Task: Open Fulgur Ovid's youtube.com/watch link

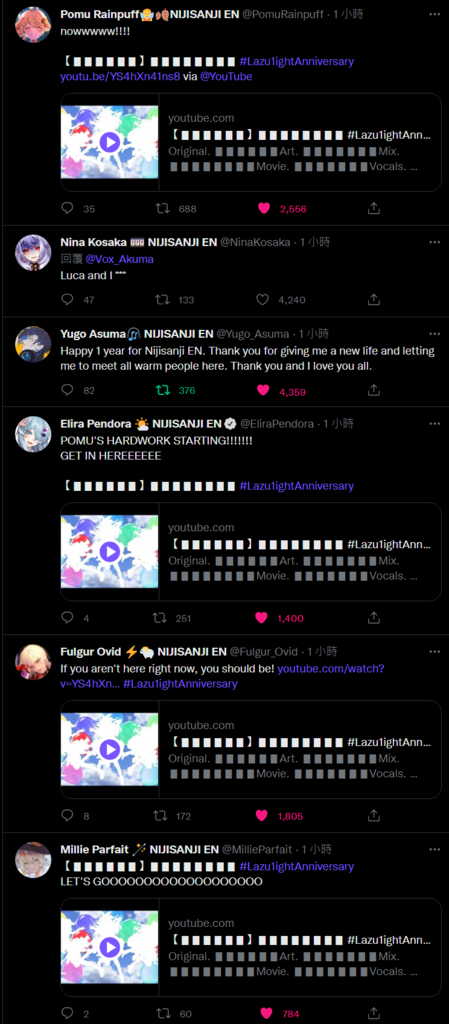Action: point(222,676)
